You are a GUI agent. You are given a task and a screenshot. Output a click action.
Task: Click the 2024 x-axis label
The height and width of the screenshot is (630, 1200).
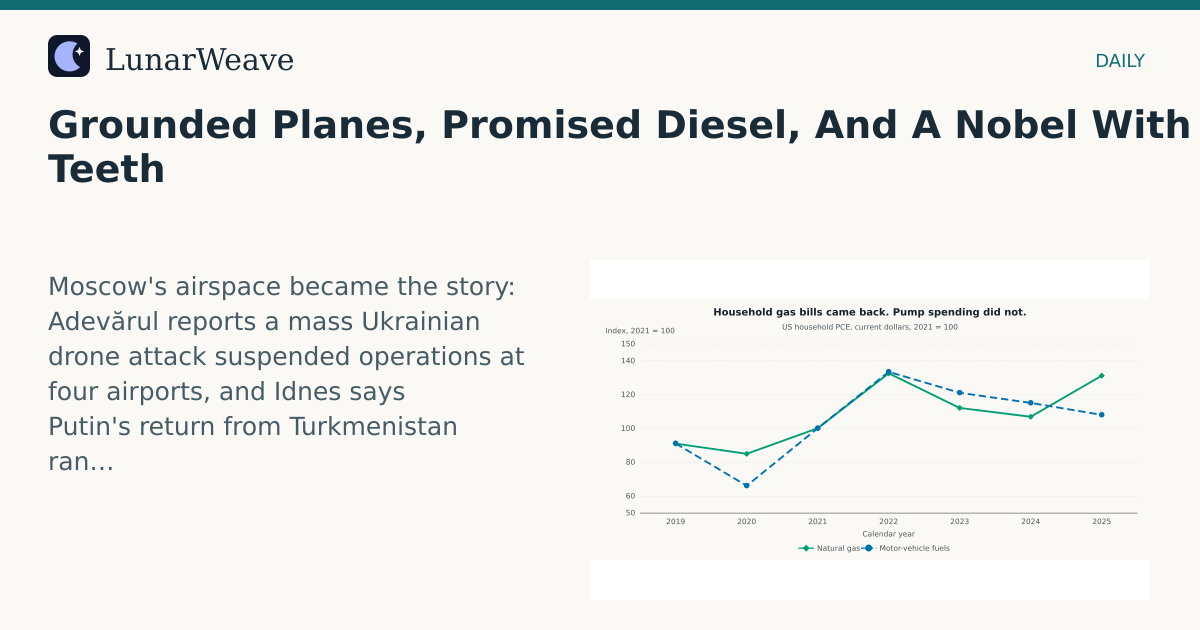(x=1030, y=521)
